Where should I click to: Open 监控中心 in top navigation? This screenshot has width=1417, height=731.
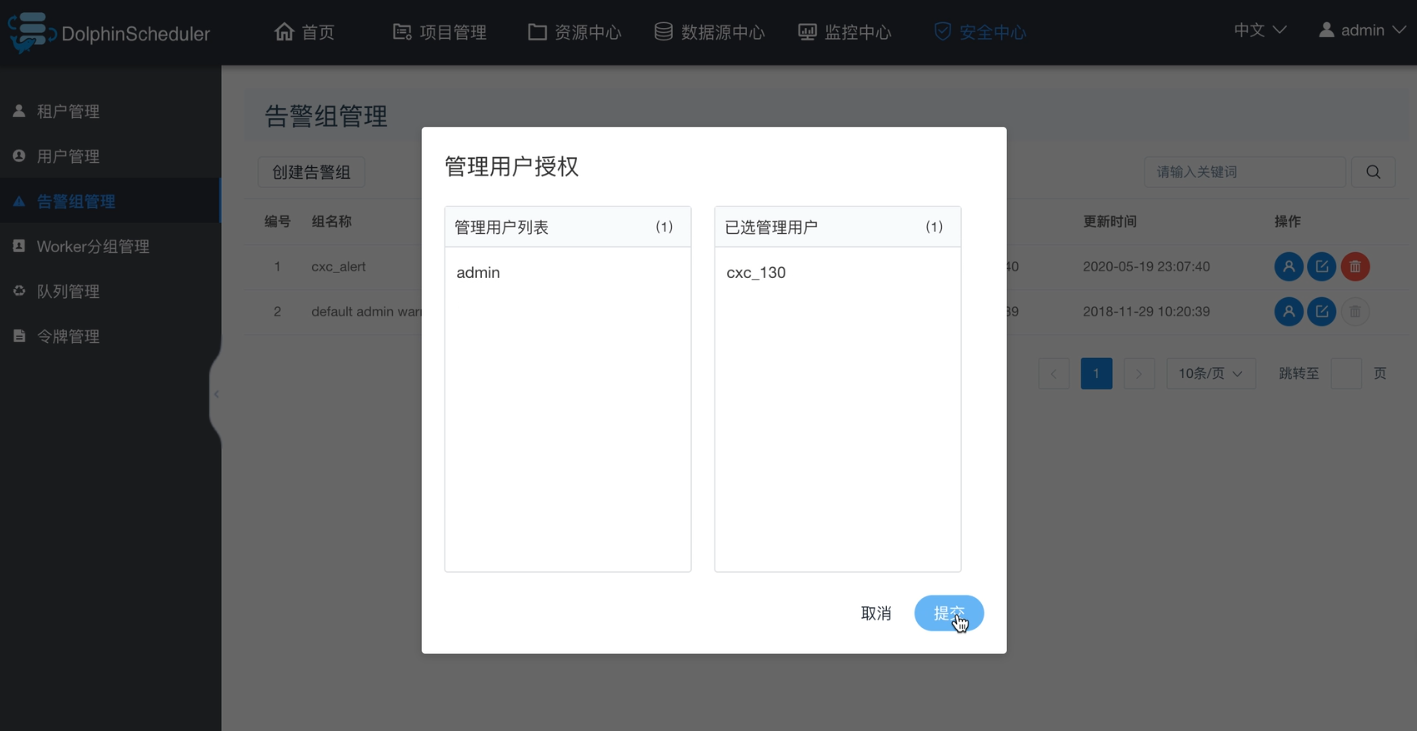[x=845, y=32]
